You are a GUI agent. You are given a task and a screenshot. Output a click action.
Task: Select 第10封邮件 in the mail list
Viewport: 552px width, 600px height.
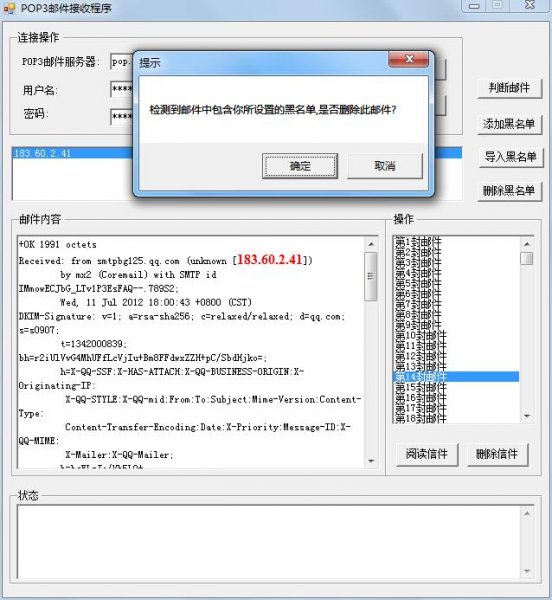coord(420,336)
